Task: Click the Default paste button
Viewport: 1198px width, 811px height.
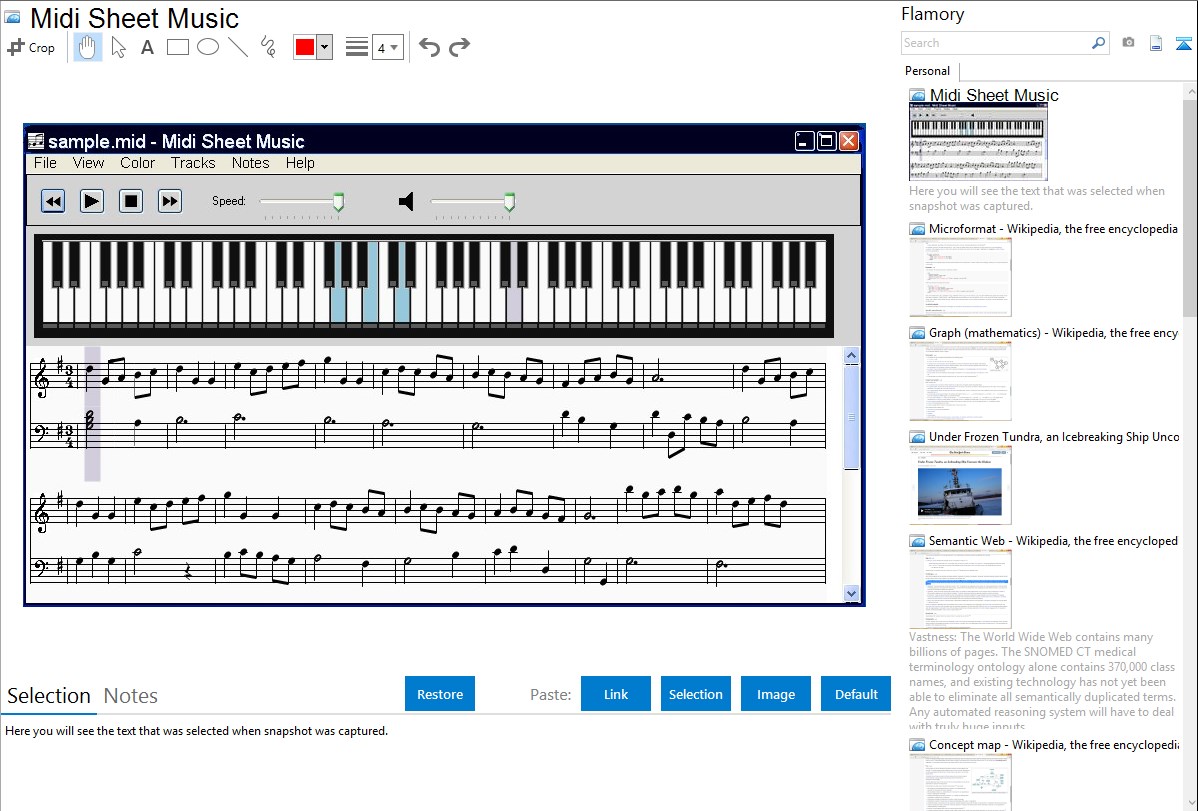Action: pyautogui.click(x=856, y=694)
